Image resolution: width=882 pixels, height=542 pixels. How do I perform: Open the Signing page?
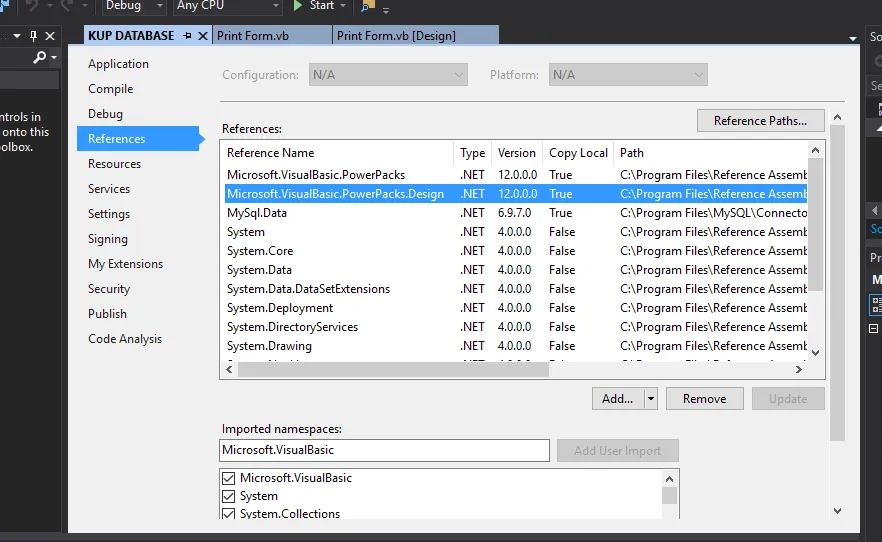click(x=107, y=239)
